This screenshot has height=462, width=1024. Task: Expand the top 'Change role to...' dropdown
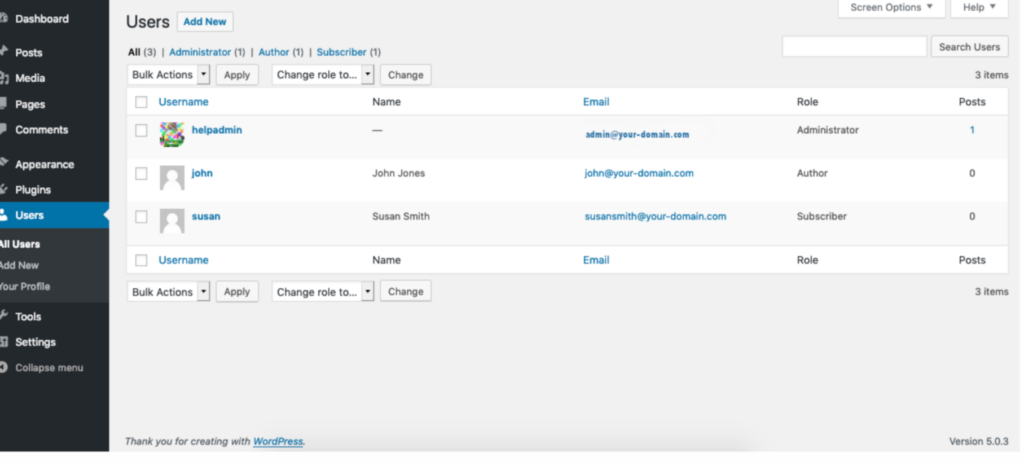pos(322,75)
